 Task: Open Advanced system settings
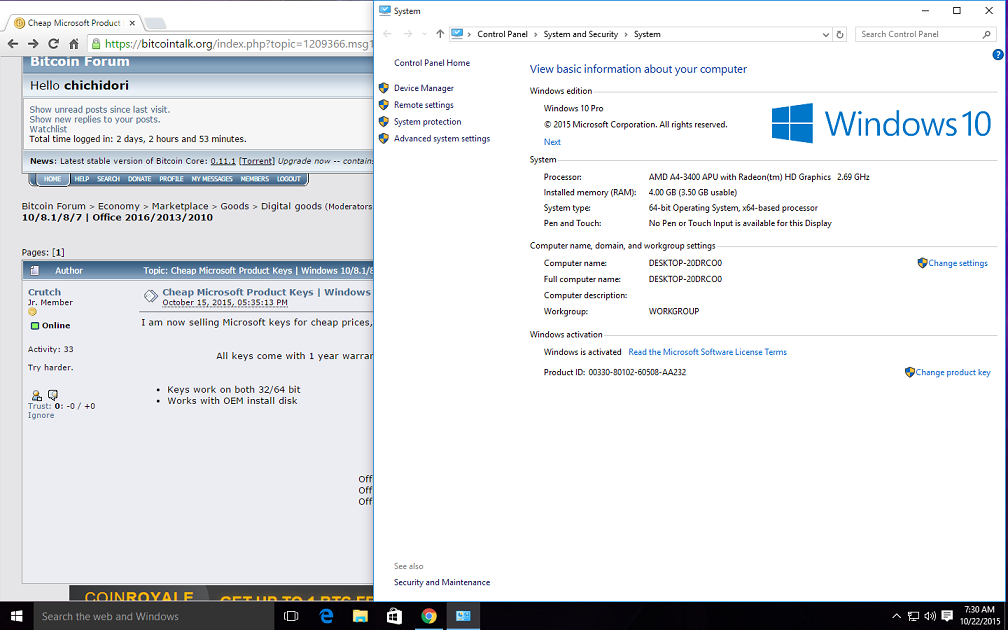442,138
